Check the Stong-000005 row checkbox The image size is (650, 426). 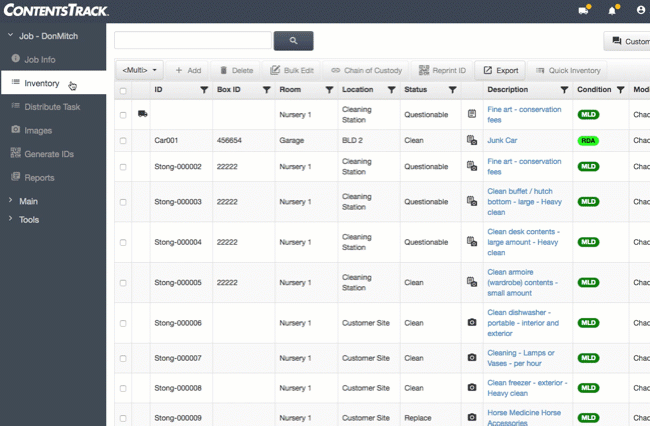pos(123,283)
